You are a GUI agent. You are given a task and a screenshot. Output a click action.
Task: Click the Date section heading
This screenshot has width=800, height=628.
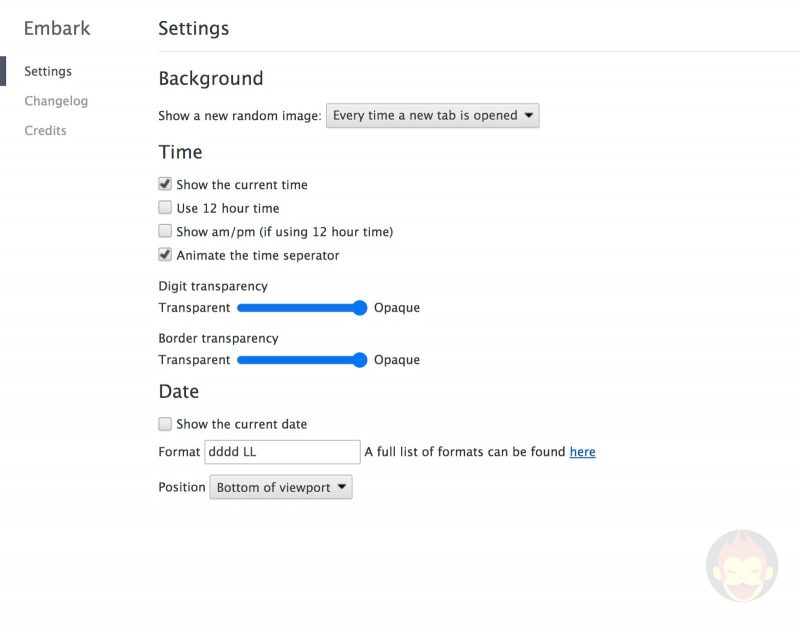(x=178, y=391)
